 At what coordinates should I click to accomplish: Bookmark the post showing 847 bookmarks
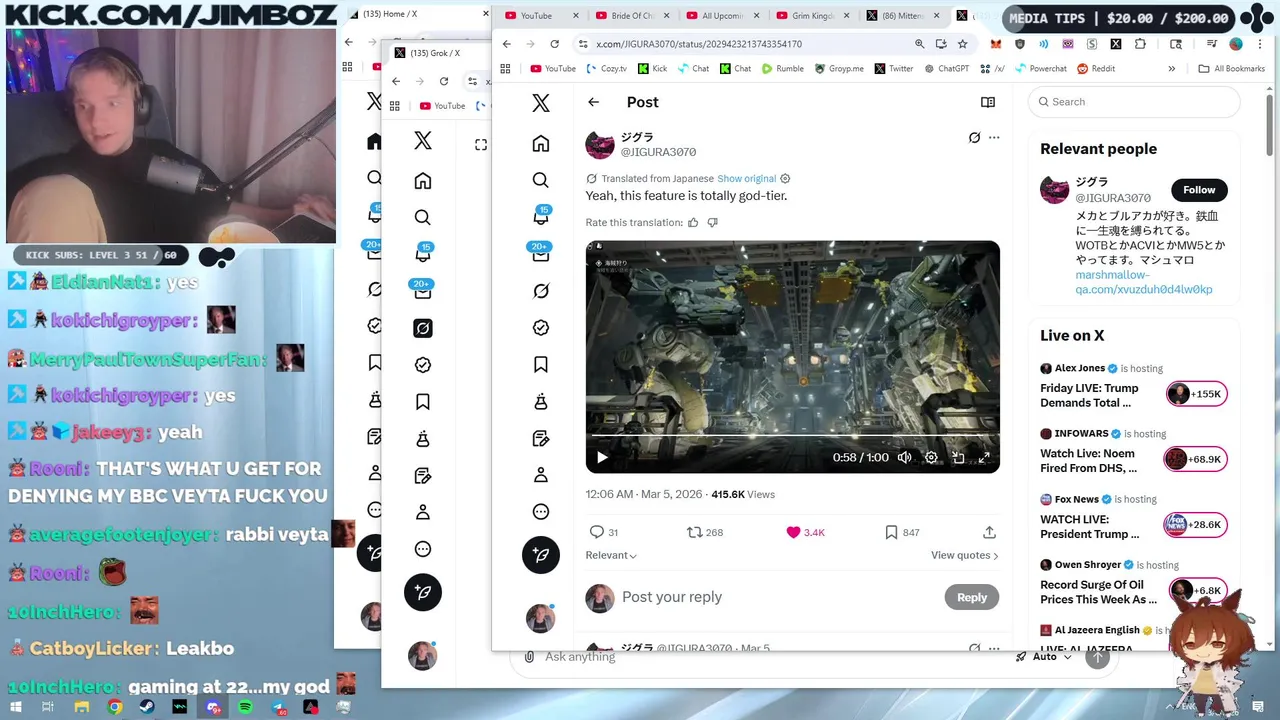[891, 532]
